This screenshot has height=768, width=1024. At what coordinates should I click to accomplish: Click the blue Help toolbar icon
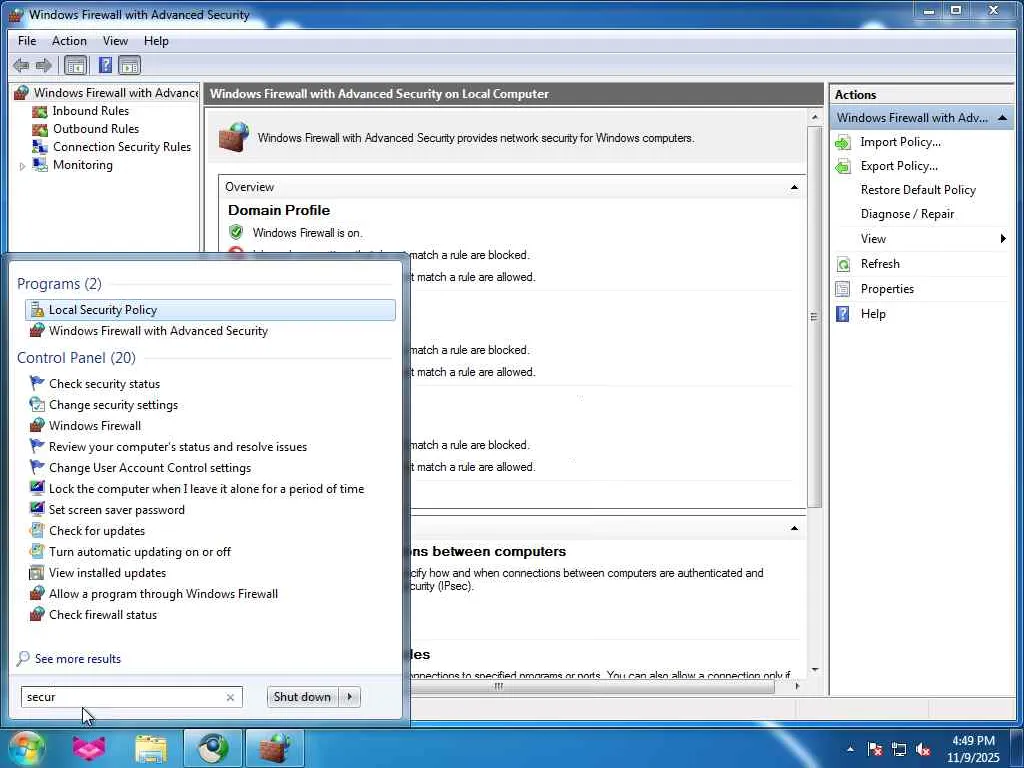click(x=104, y=65)
